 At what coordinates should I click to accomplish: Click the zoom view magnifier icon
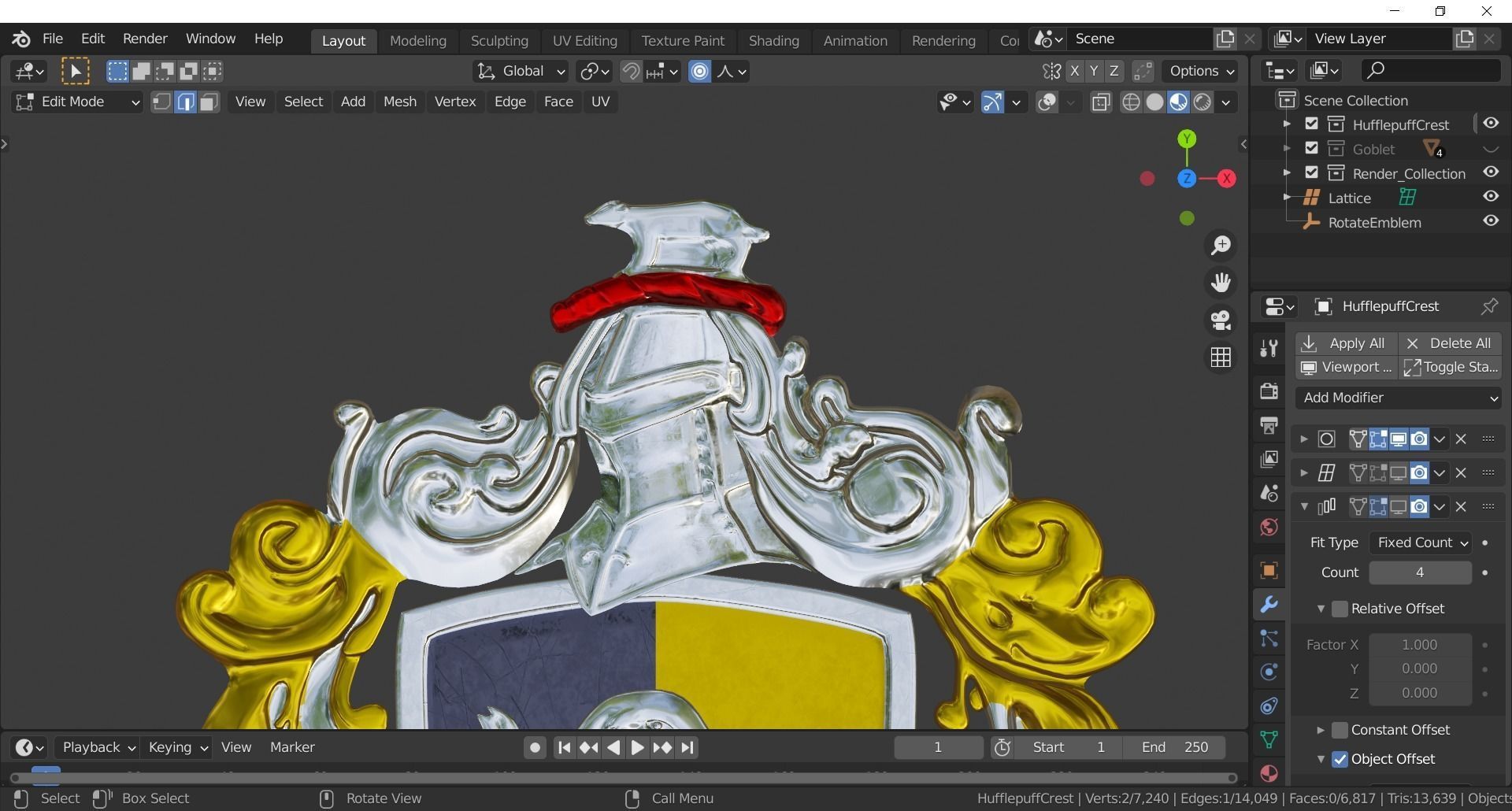point(1221,246)
